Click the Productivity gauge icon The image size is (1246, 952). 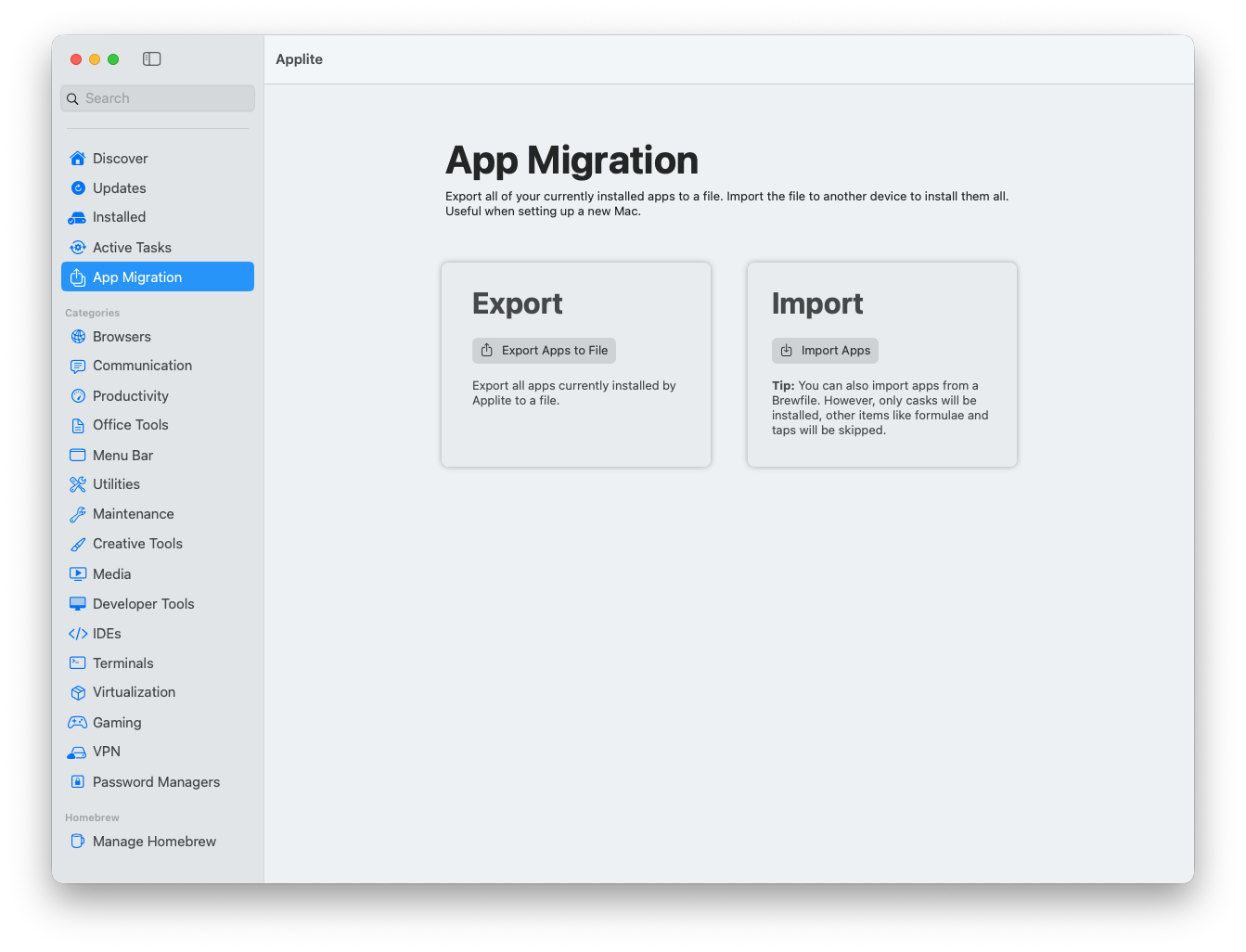pos(78,396)
